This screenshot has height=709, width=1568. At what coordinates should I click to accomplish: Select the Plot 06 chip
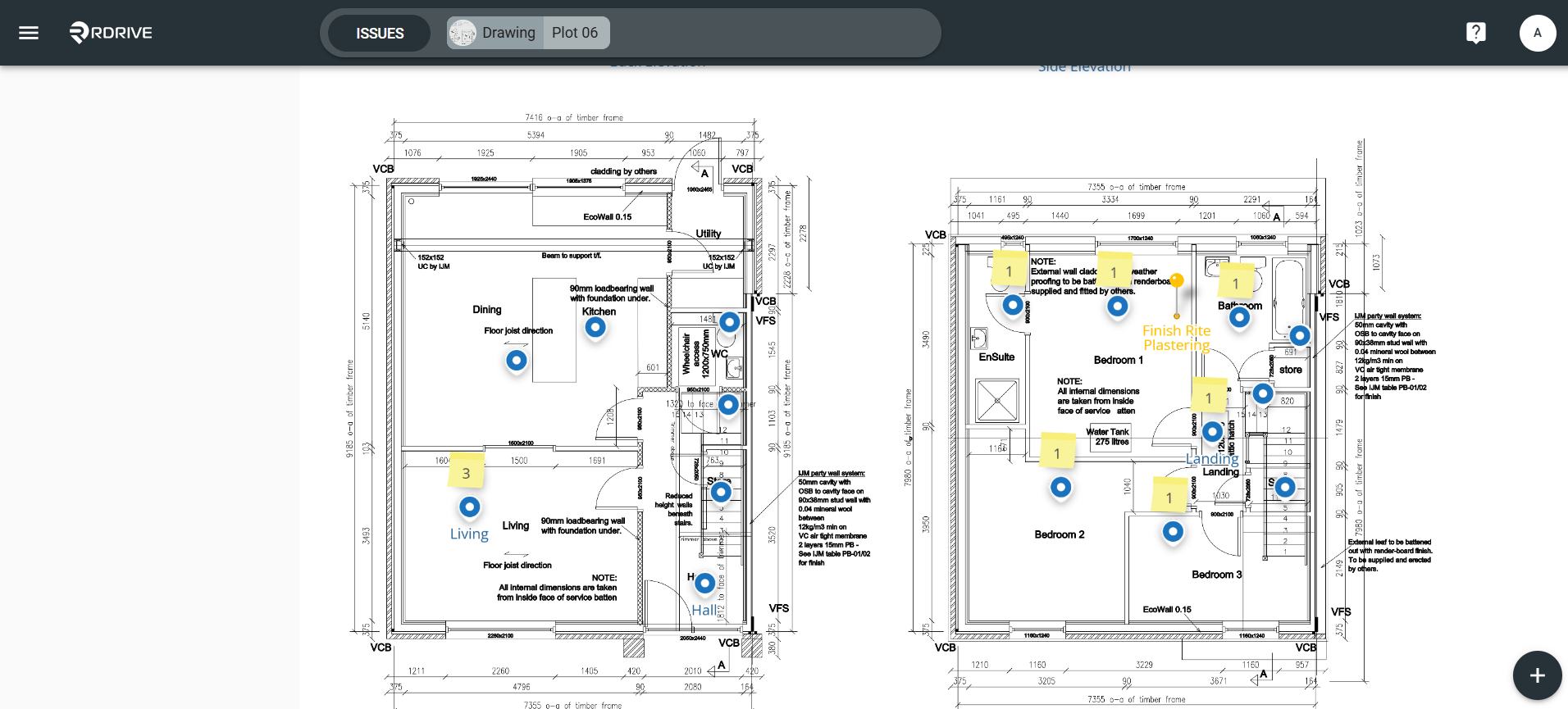point(576,33)
